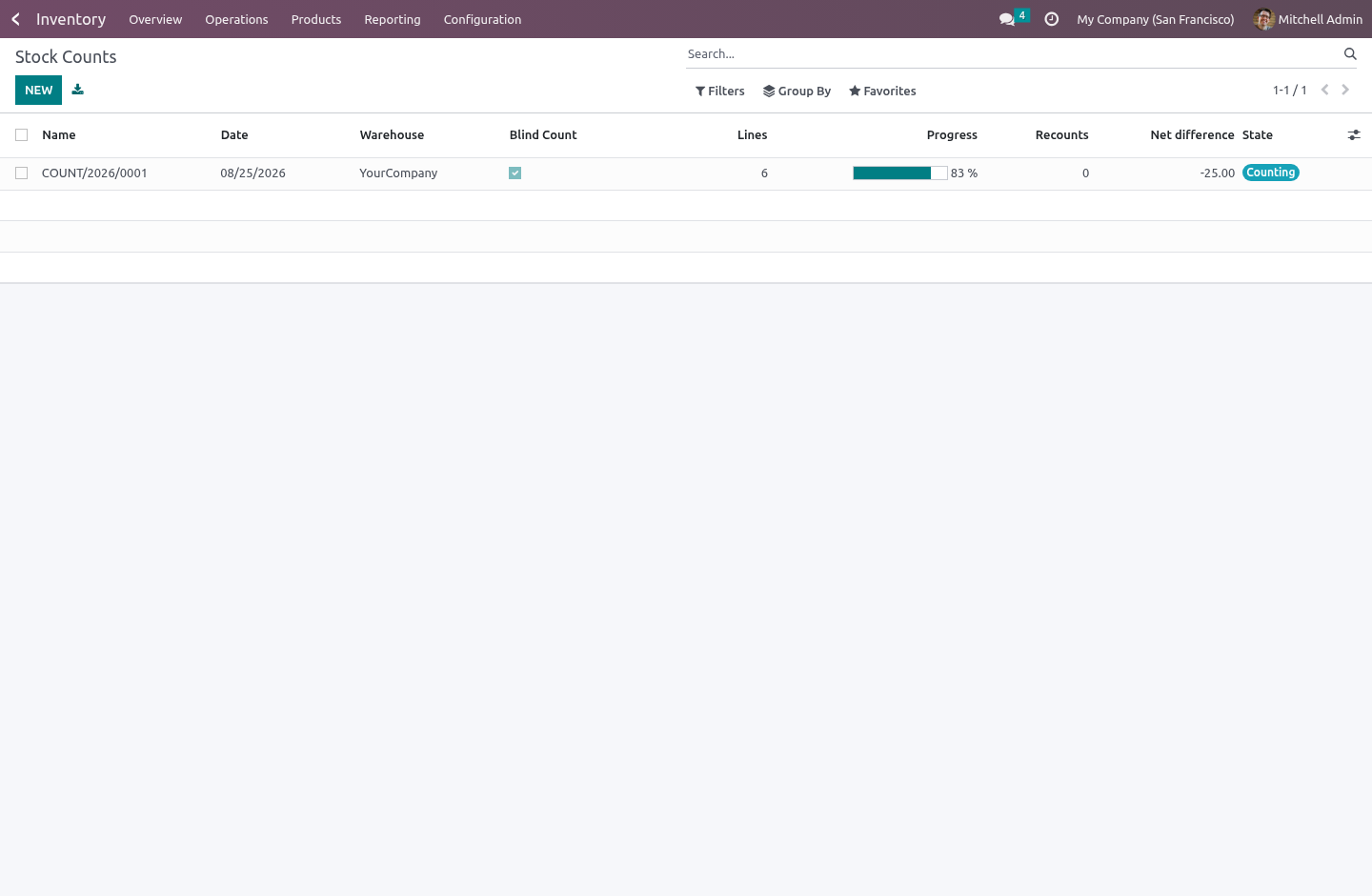Toggle Blind Count checkbox of COUNT/2026/0001
The height and width of the screenshot is (896, 1372).
515,173
